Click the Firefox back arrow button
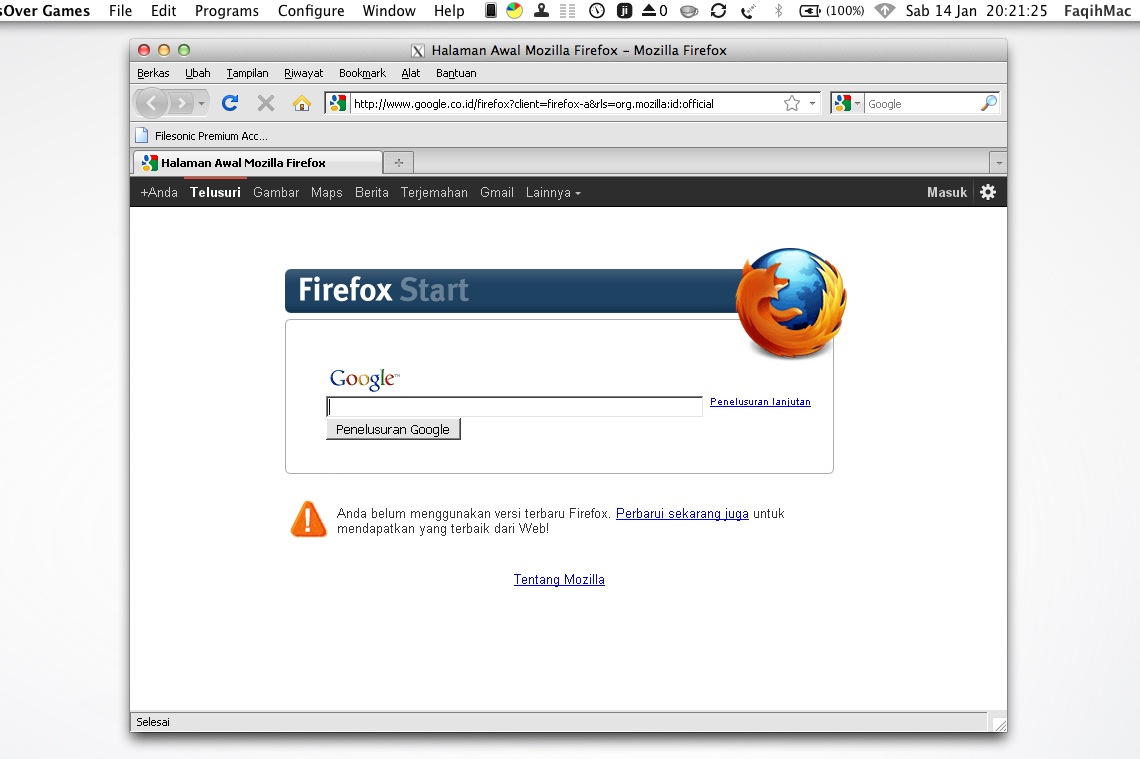This screenshot has height=759, width=1140. pos(152,103)
